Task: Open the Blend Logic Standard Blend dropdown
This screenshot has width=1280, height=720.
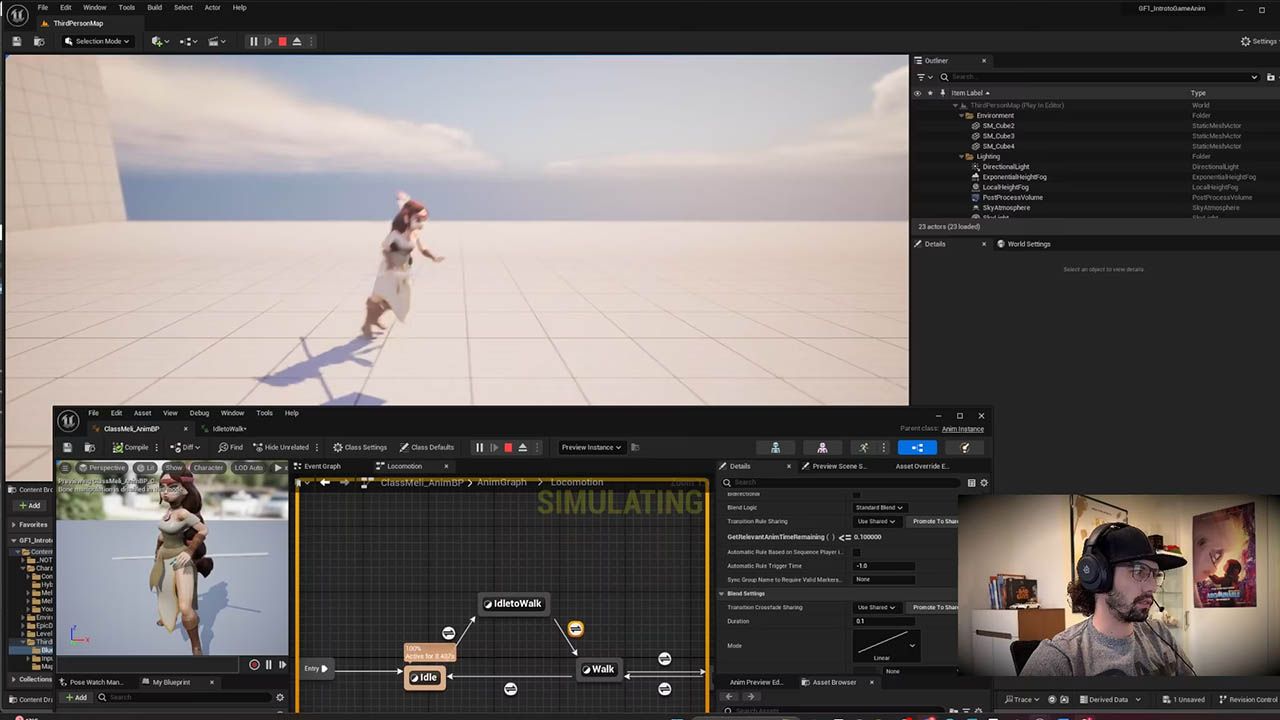Action: click(x=880, y=507)
